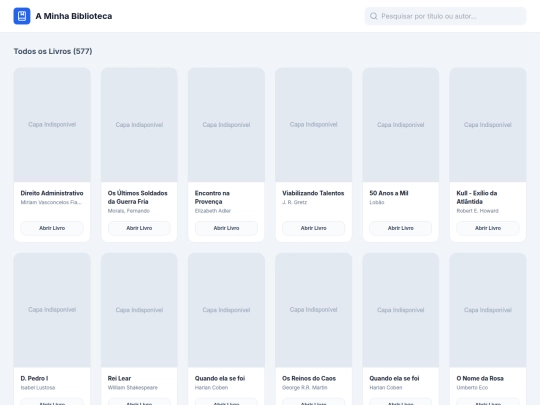
Task: Click the title O Nome da Rosa
Action: [x=480, y=378]
